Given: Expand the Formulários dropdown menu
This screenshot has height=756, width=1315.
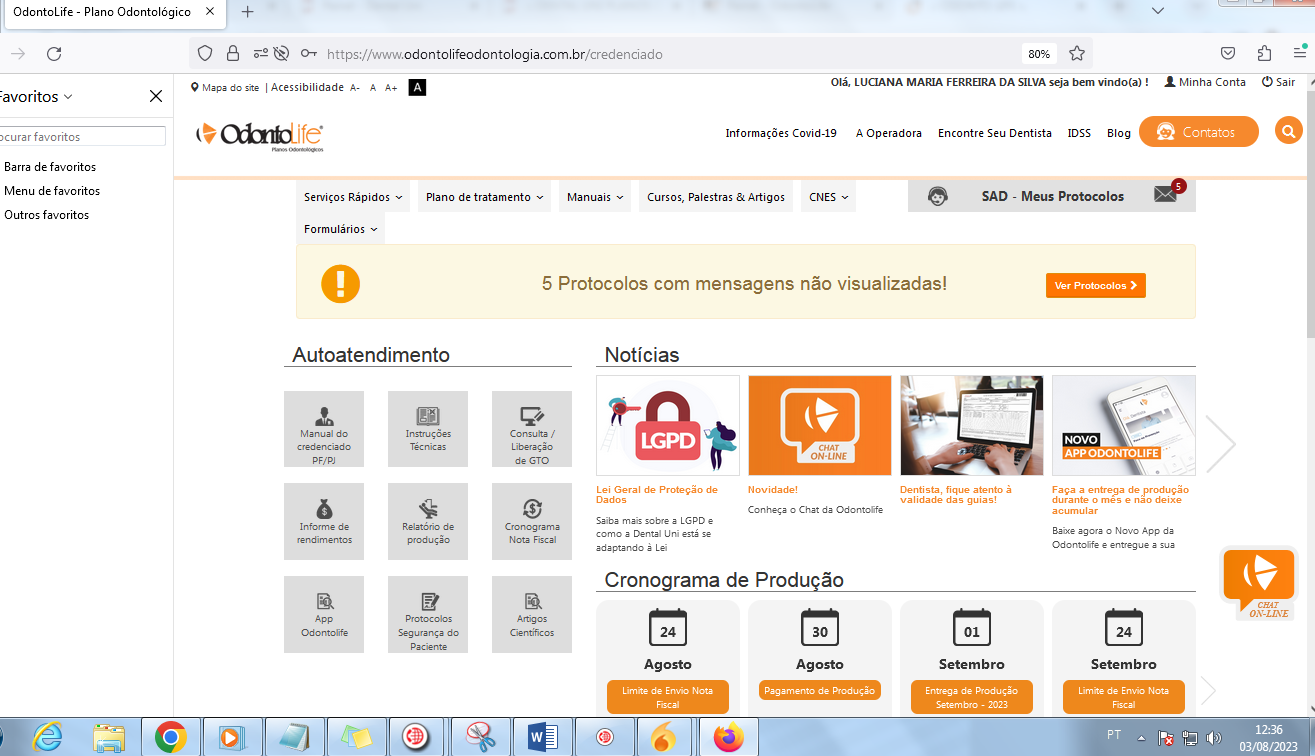Looking at the screenshot, I should (x=340, y=229).
